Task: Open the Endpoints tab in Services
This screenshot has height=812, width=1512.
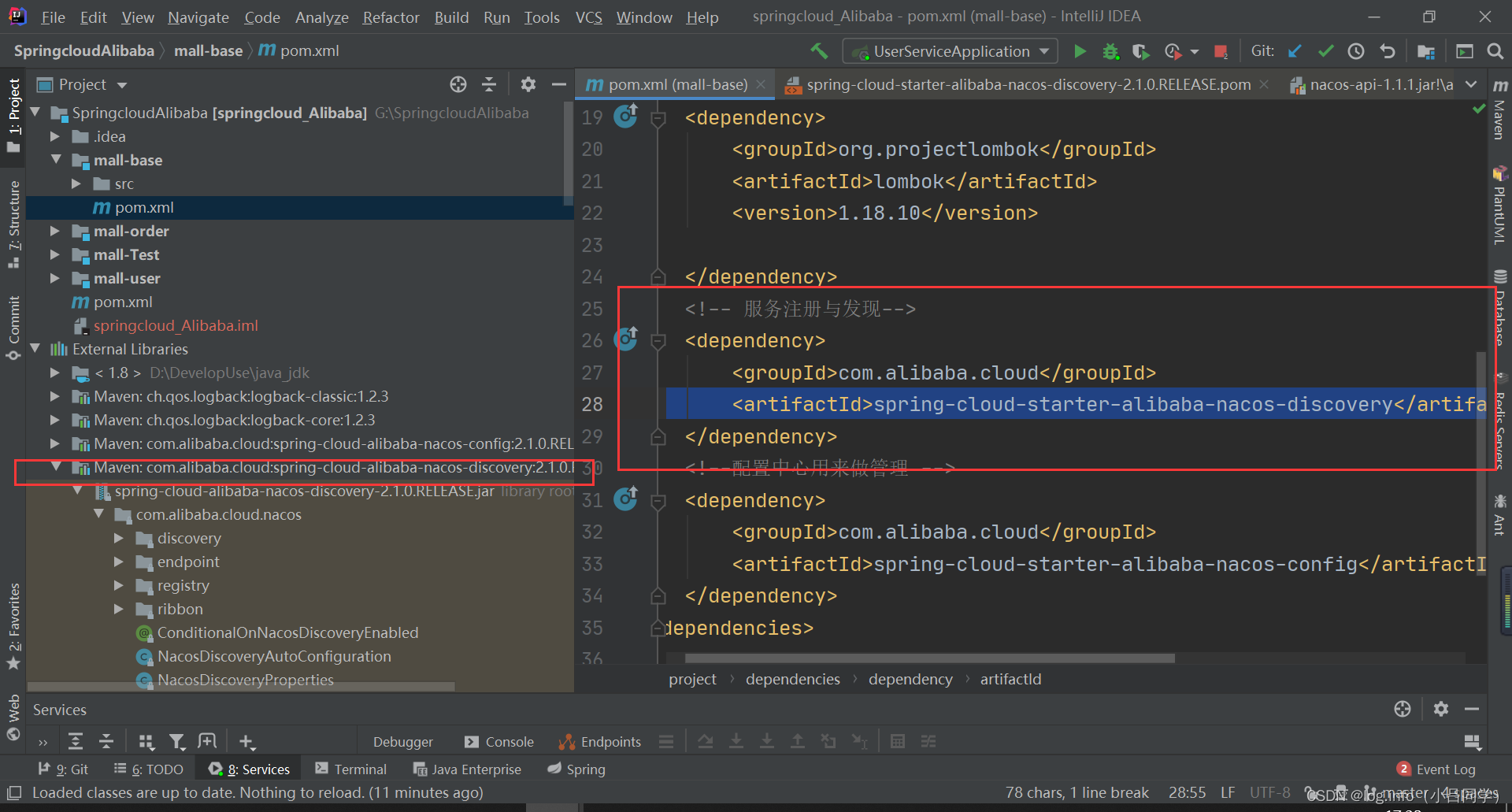Action: [599, 741]
